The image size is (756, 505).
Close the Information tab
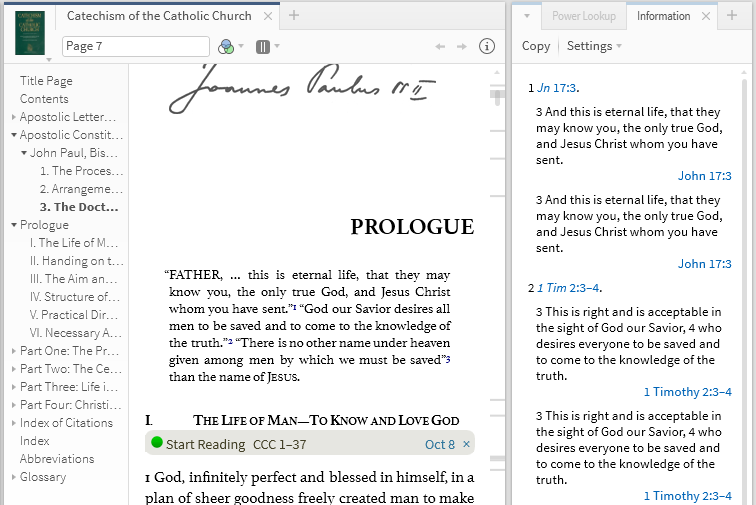[706, 16]
